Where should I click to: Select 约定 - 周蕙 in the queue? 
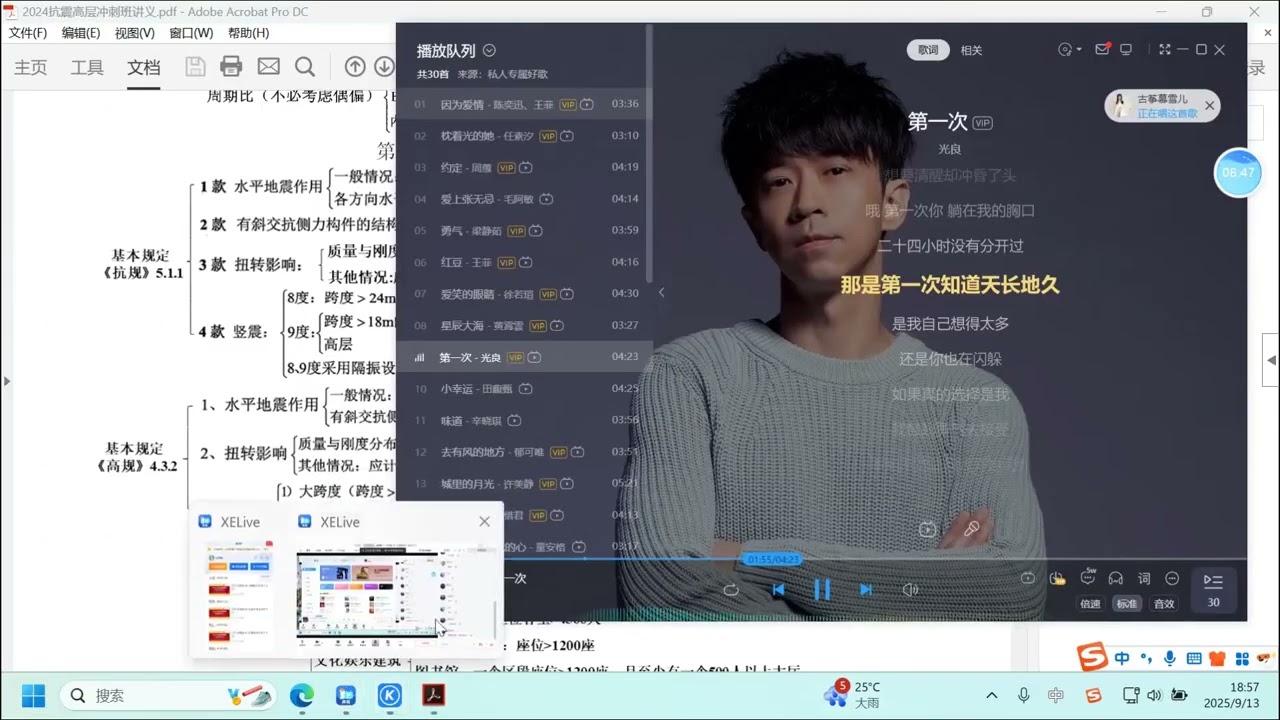pos(527,167)
